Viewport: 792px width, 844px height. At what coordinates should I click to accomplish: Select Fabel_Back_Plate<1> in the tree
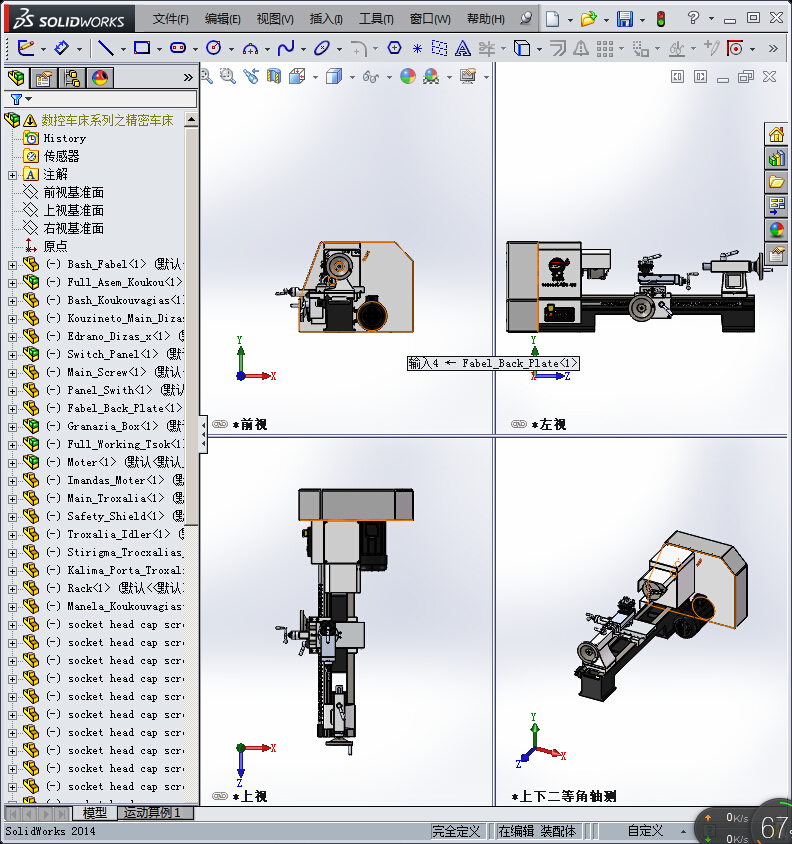(x=124, y=409)
